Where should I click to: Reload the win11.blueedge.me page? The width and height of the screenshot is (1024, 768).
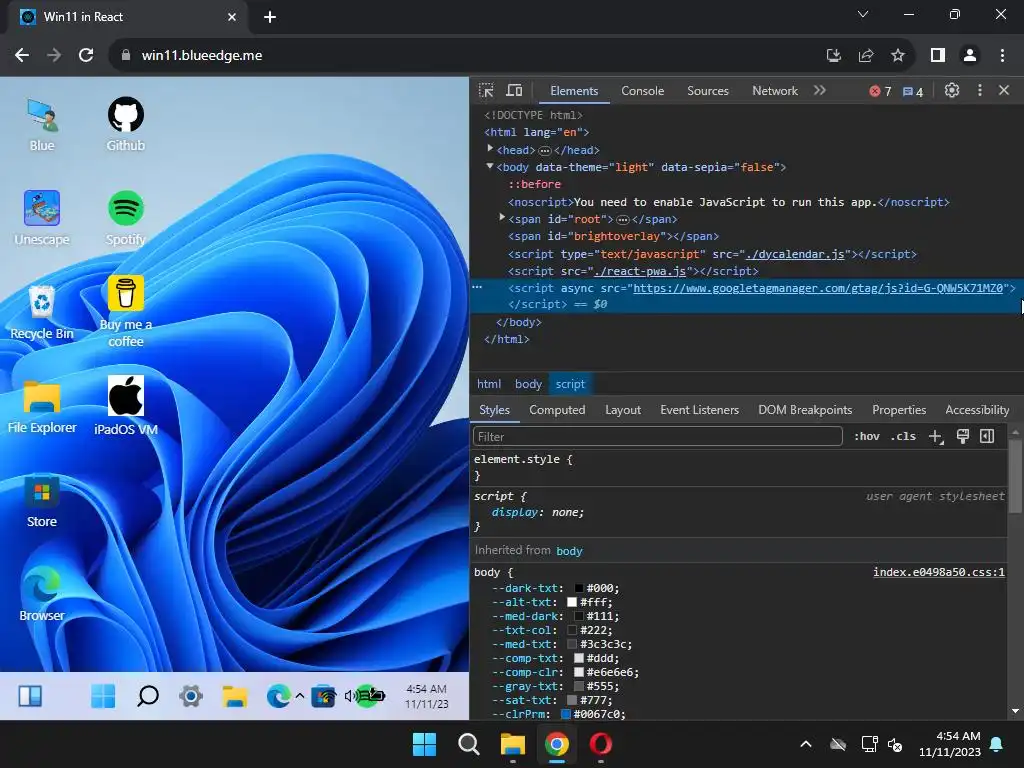pyautogui.click(x=86, y=56)
